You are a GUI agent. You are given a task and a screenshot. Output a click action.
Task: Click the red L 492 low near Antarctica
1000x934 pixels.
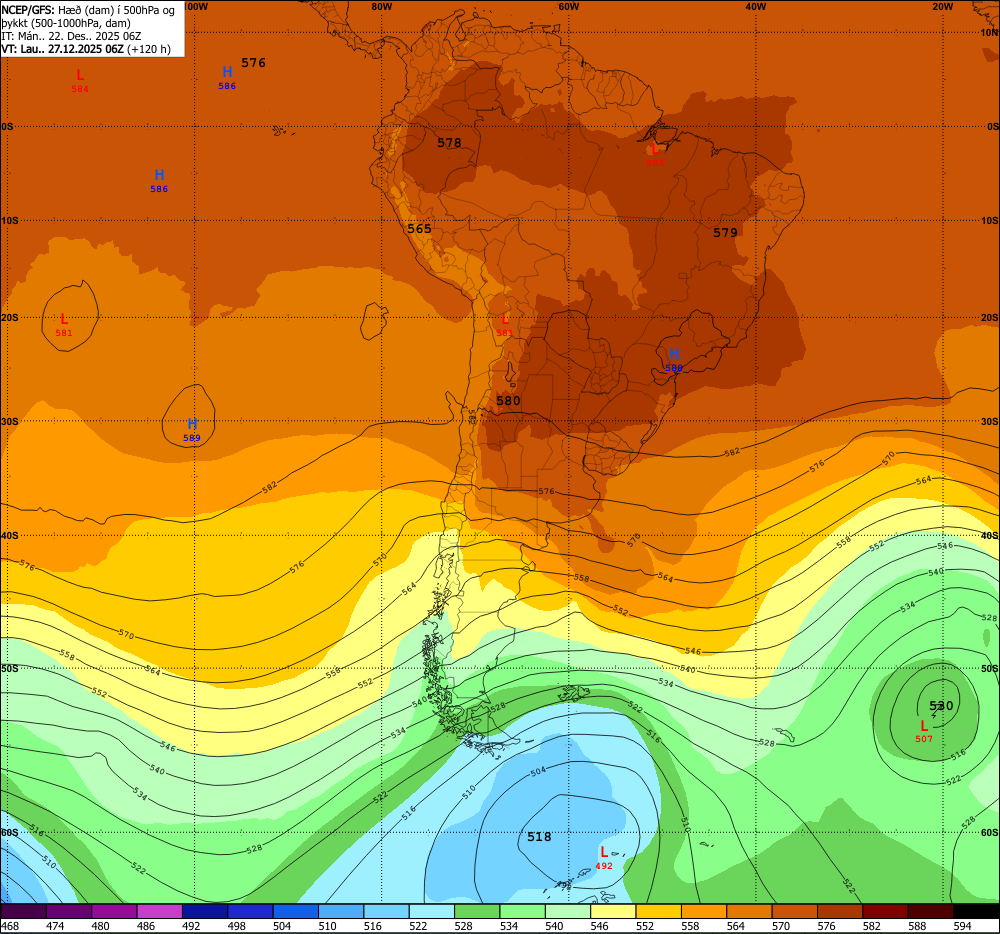[604, 852]
